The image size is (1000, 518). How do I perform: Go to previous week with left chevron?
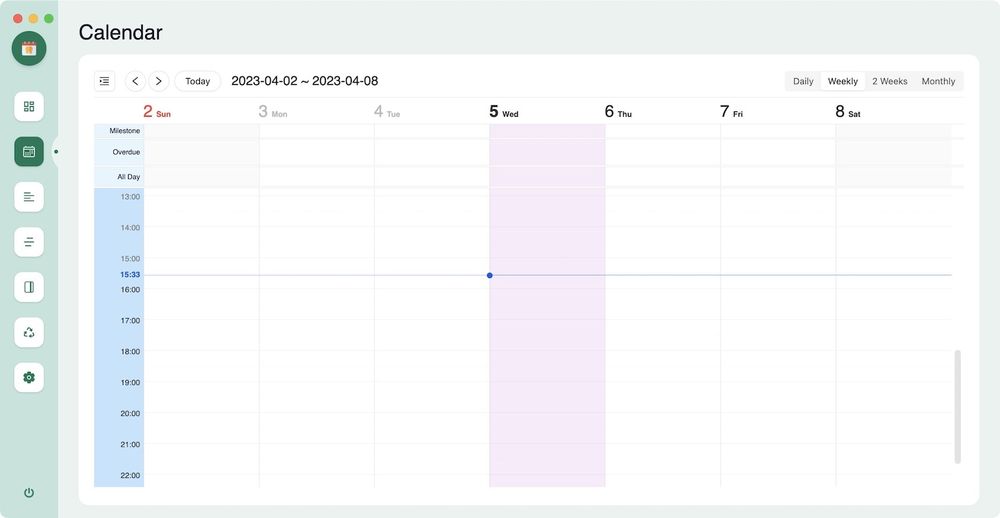point(135,81)
